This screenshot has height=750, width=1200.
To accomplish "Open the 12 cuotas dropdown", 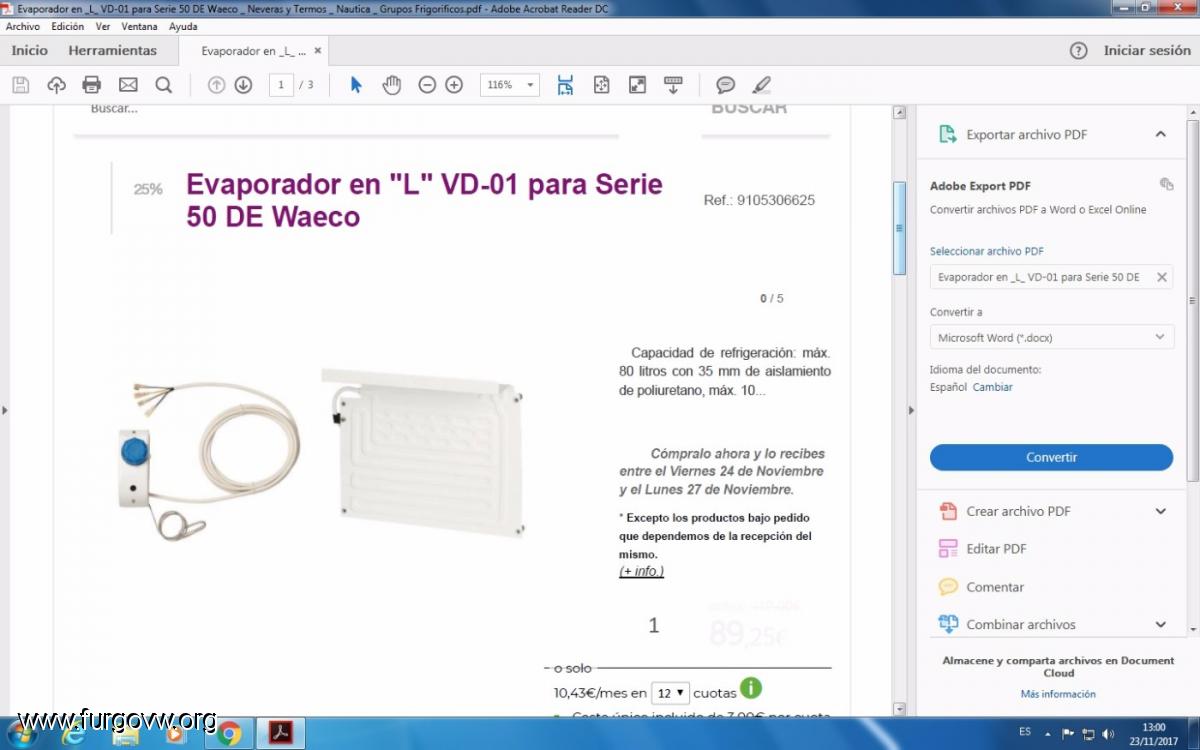I will (x=670, y=692).
